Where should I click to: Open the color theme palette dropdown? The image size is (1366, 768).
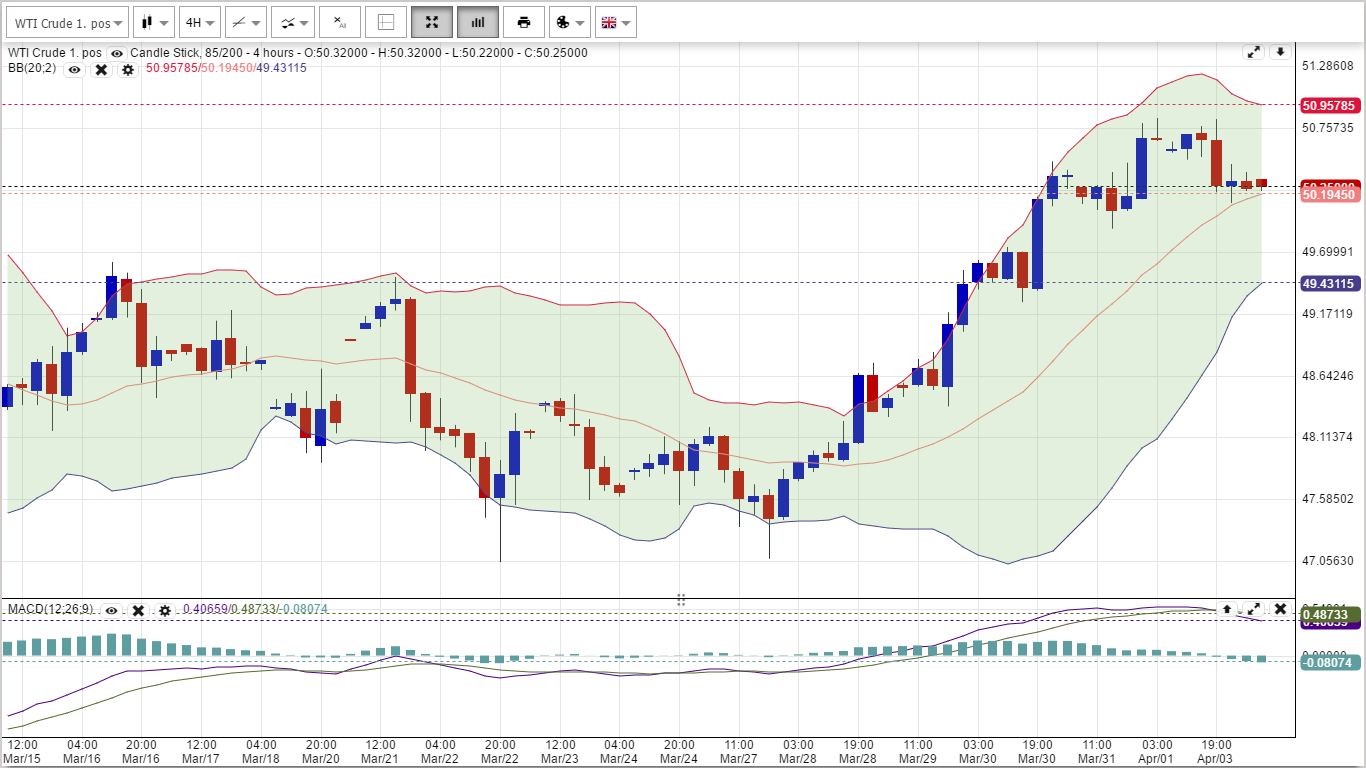click(569, 22)
